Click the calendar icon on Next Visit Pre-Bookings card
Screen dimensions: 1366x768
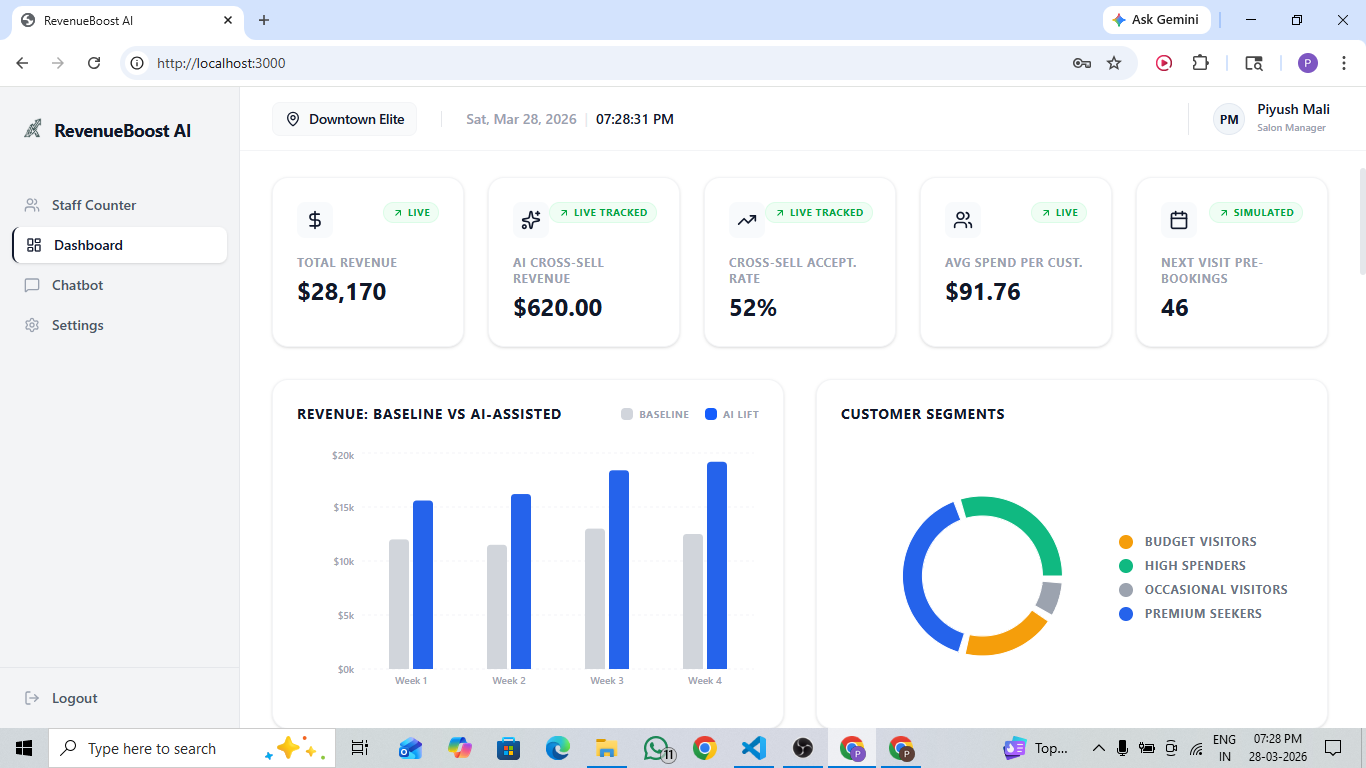click(1179, 220)
